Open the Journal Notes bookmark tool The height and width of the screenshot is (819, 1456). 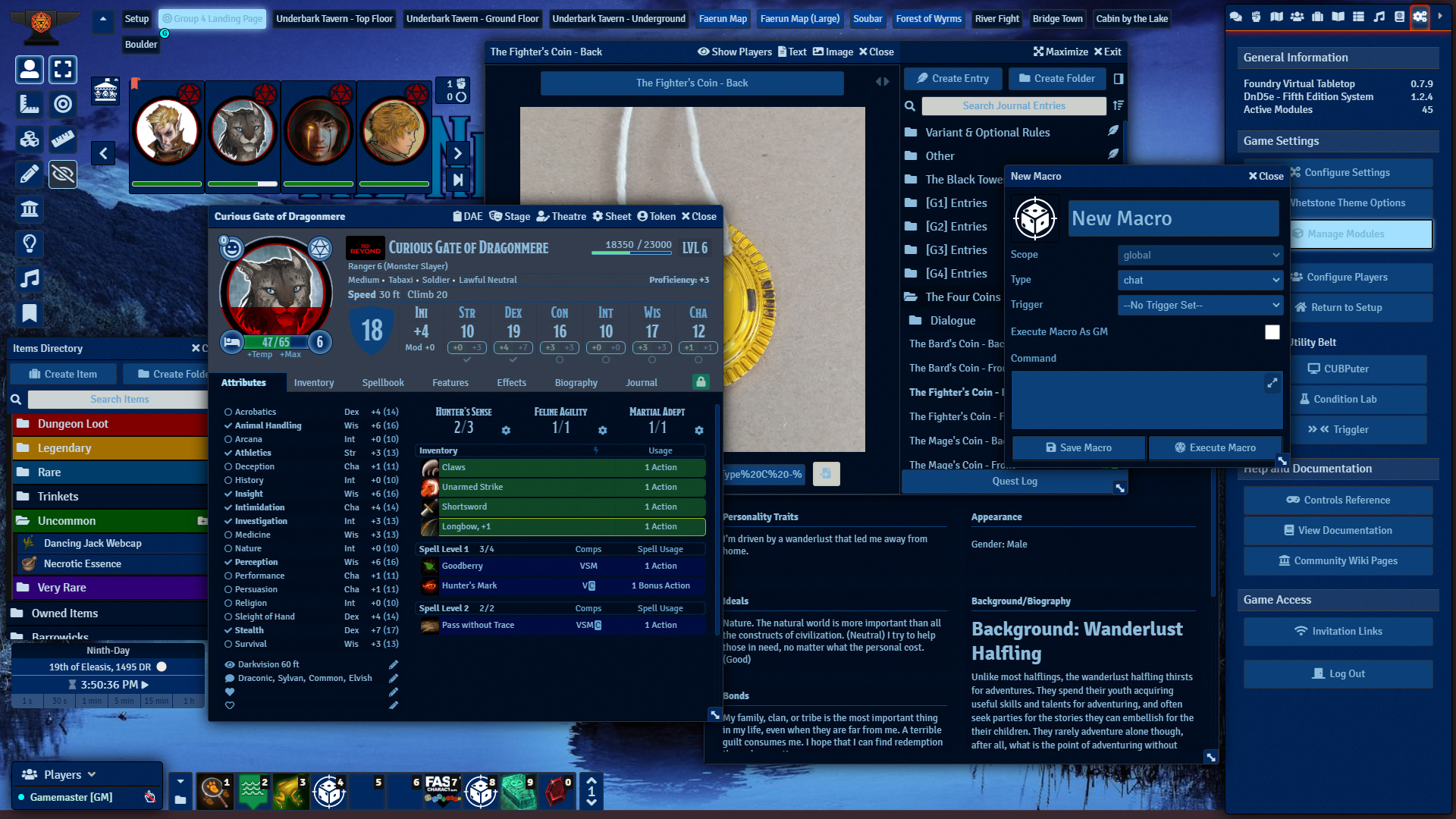click(30, 313)
